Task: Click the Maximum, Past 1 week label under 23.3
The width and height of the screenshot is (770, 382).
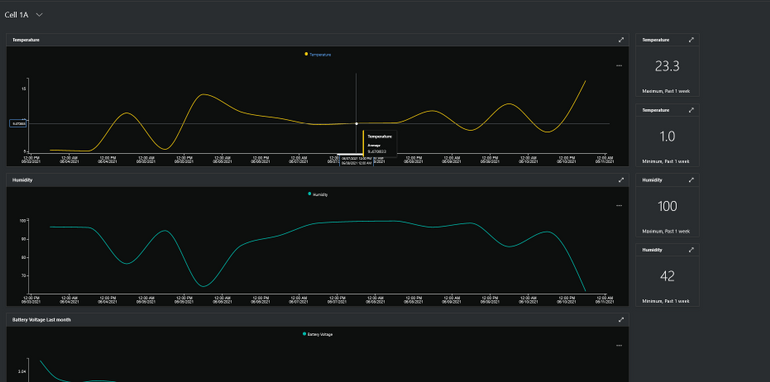Action: coord(667,91)
